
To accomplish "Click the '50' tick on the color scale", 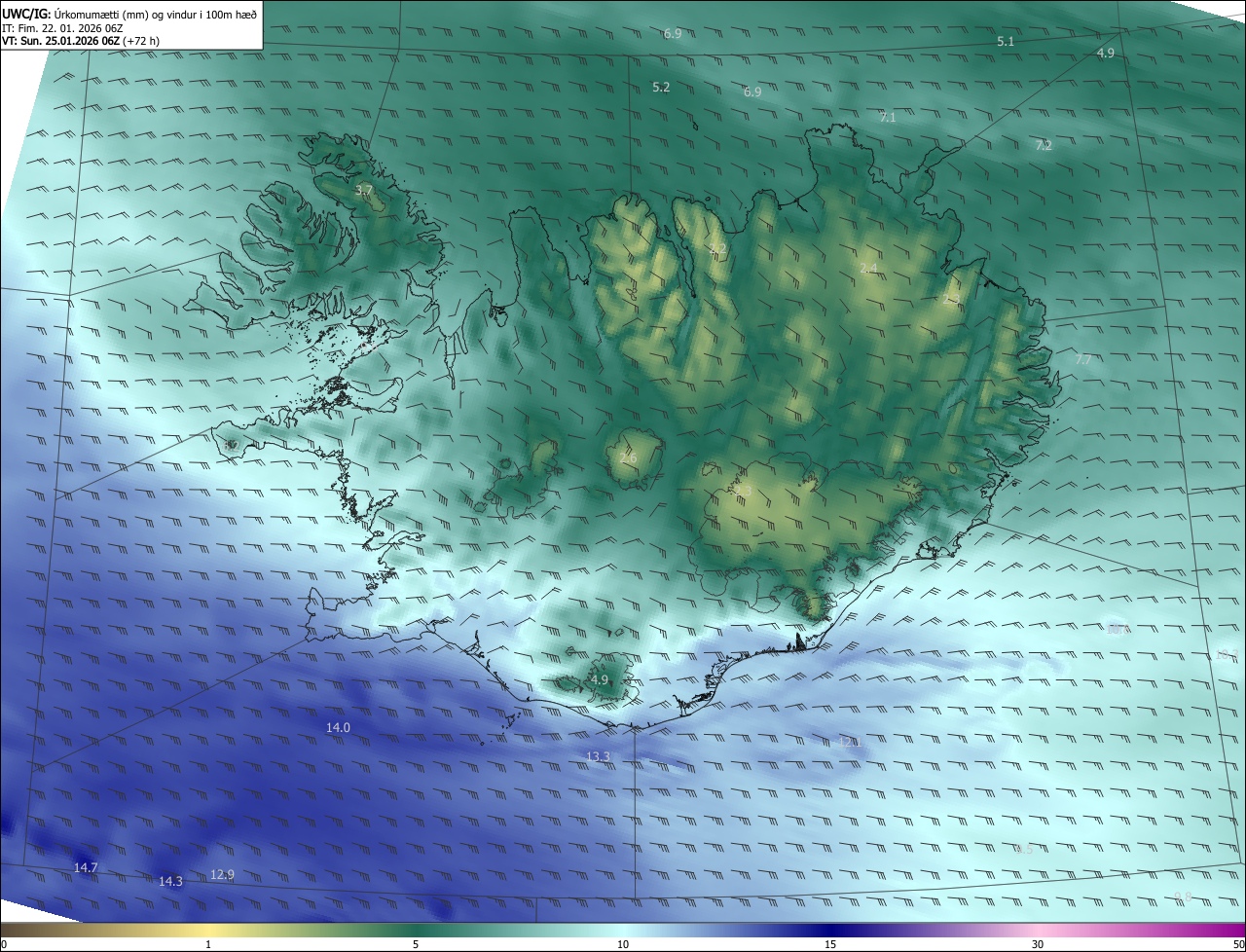I will tap(1238, 944).
